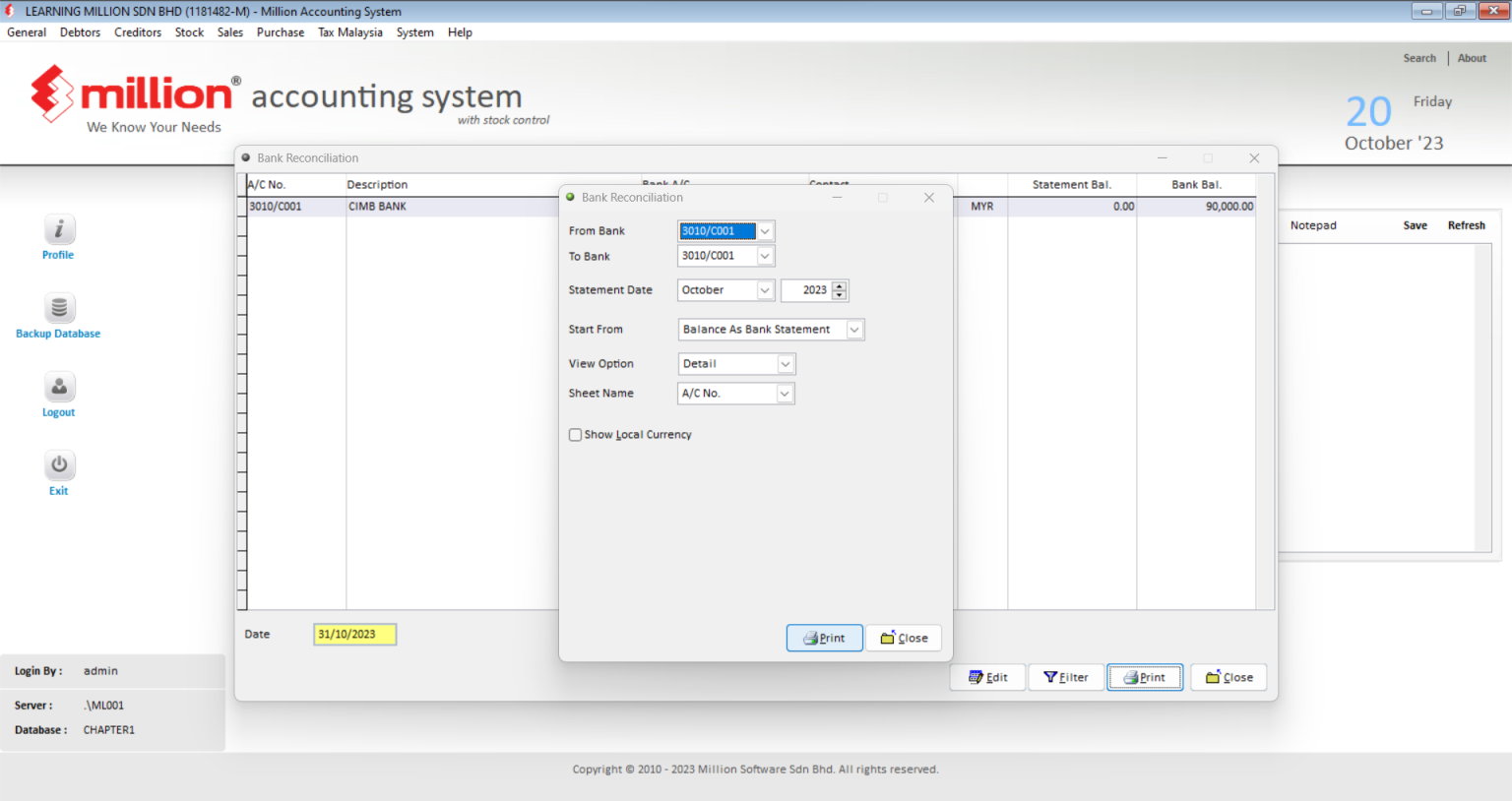1512x801 pixels.
Task: Select the Backup Database icon
Action: tap(58, 308)
